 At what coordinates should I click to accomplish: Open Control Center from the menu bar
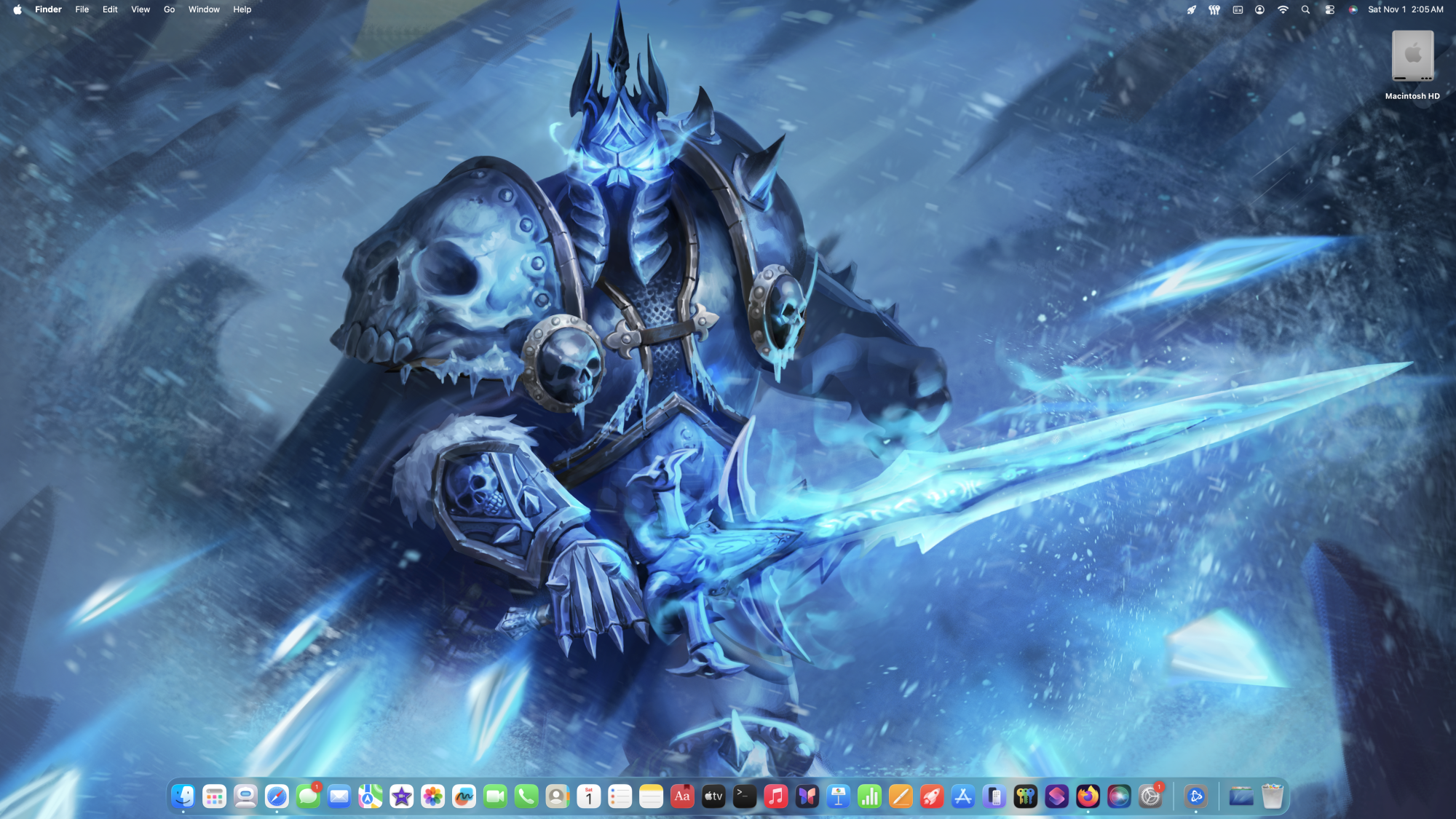pyautogui.click(x=1331, y=9)
